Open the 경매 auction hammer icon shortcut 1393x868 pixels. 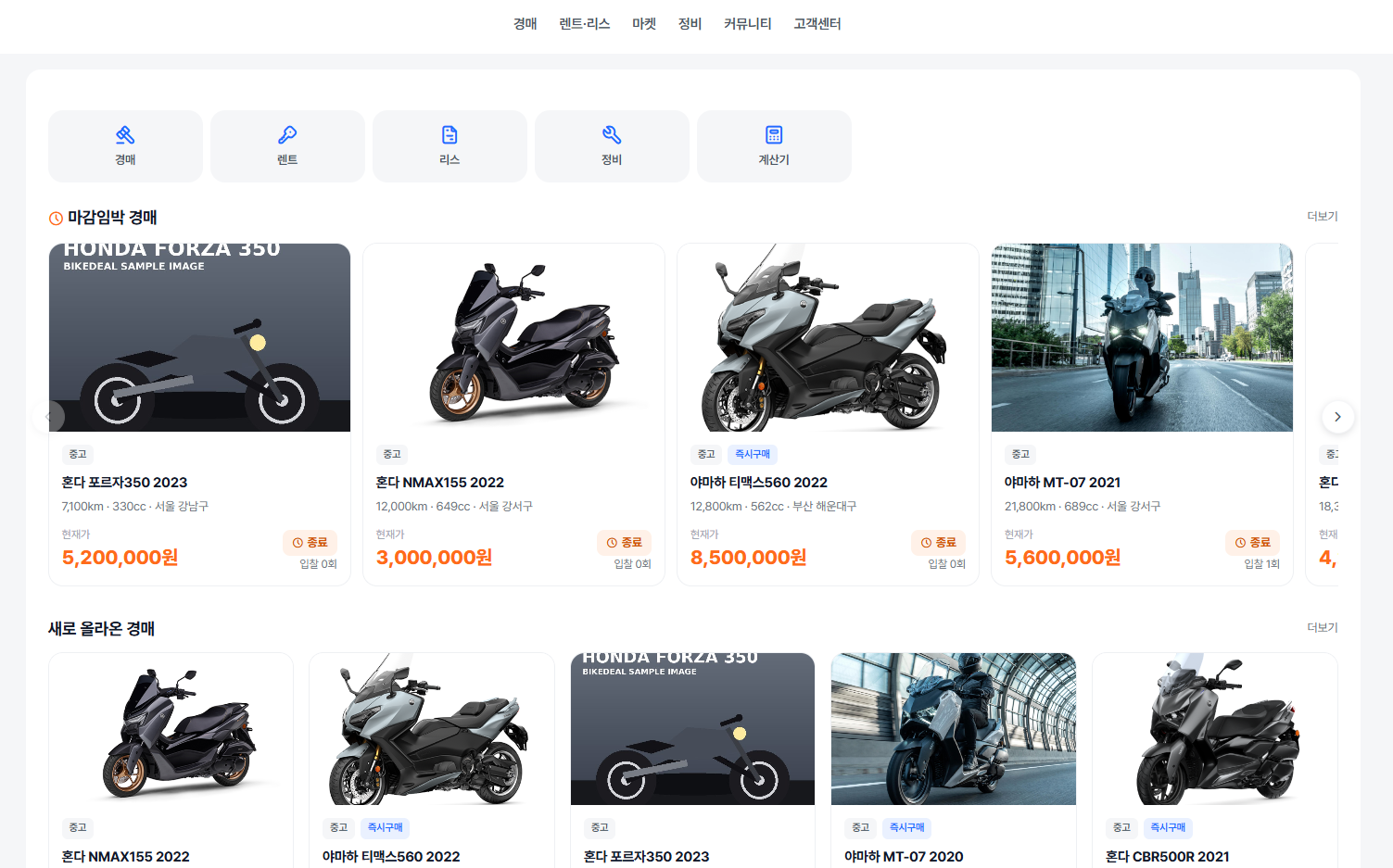(x=125, y=146)
